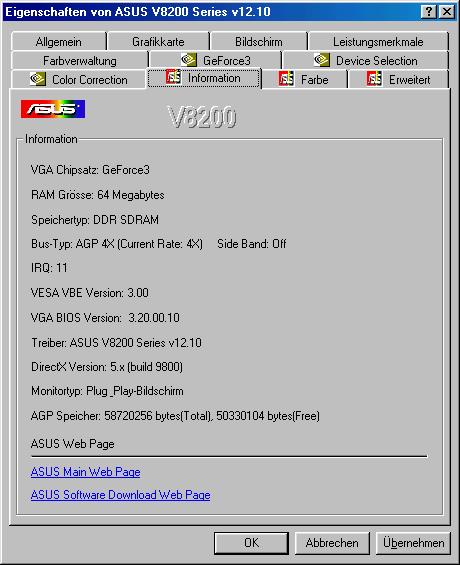460x565 pixels.
Task: Click the rainbow ASUS logo
Action: [53, 109]
